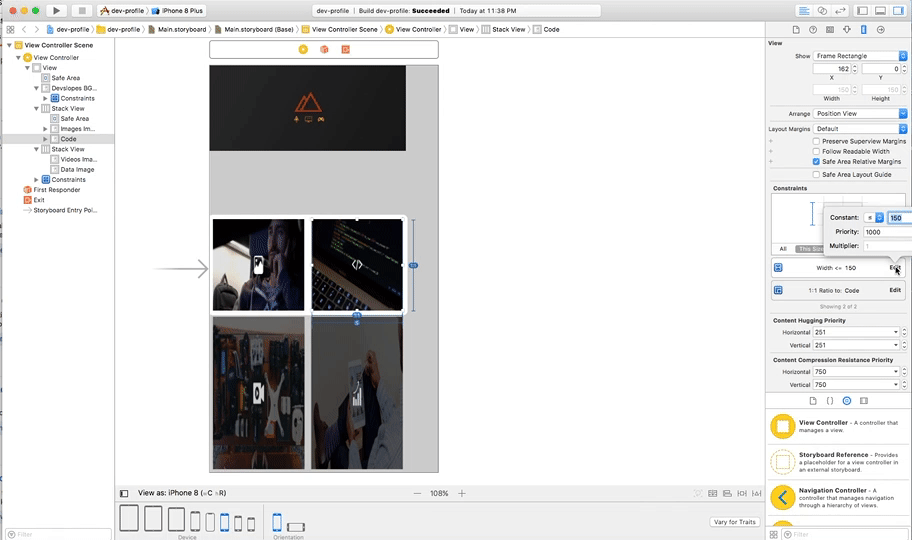912x540 pixels.
Task: Select Safe Area under View
Action: pos(60,78)
